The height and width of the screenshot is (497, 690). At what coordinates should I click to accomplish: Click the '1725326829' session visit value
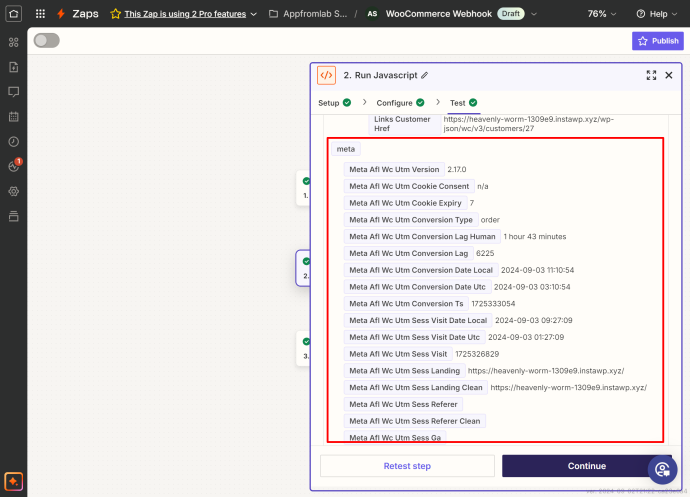[477, 354]
